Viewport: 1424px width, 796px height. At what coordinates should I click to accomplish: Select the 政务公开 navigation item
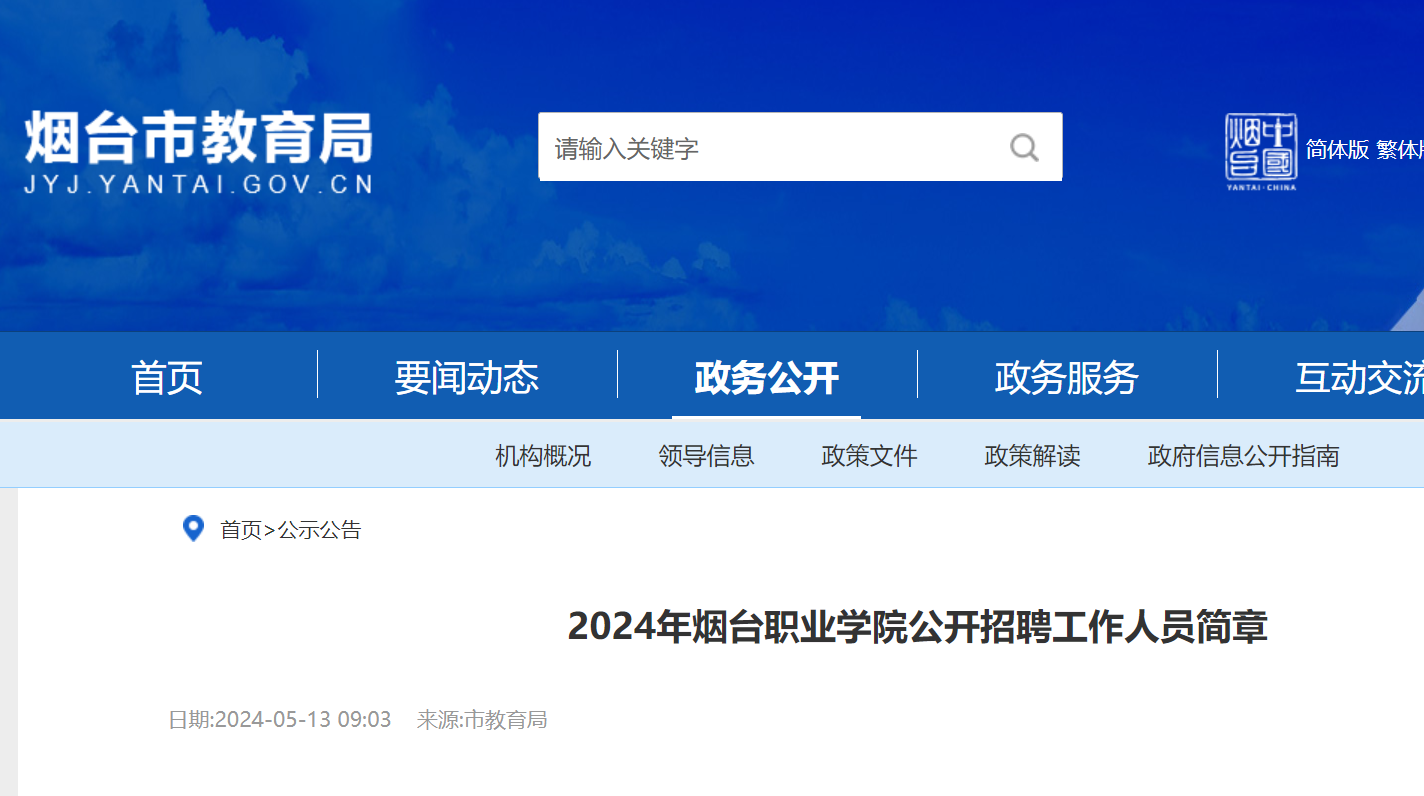coord(767,377)
